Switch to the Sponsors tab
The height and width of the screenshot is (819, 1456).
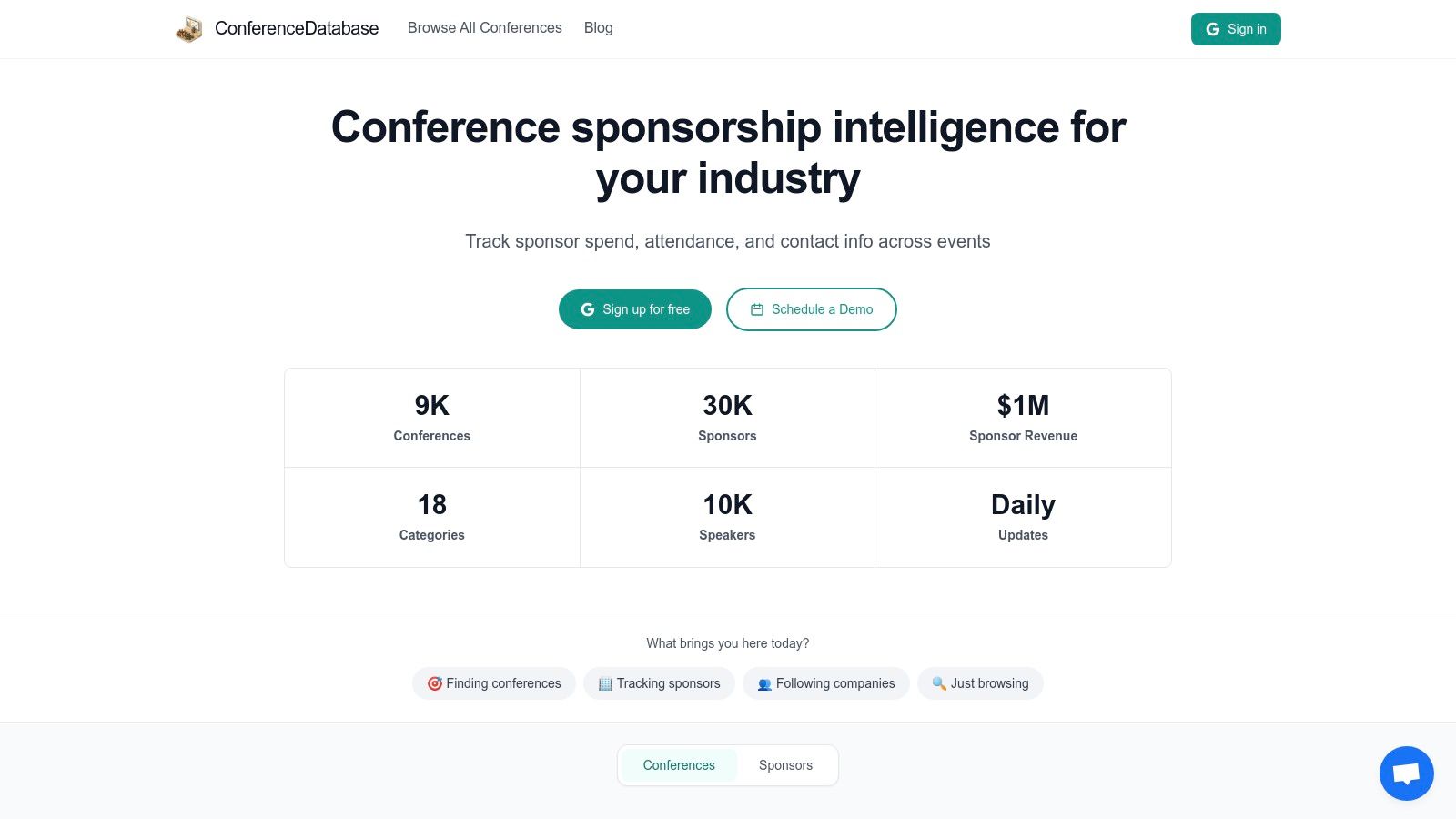point(784,765)
